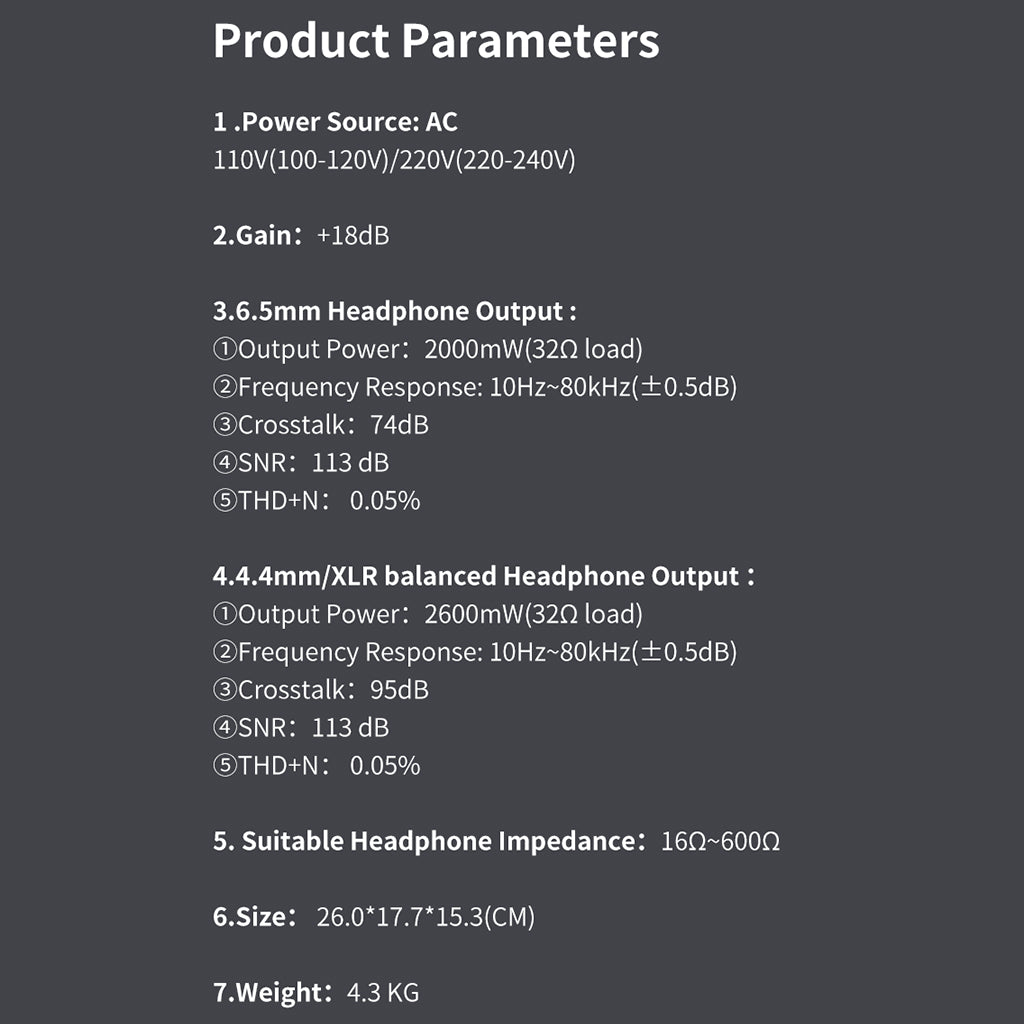Click the Size 26.0*17.7*15.3(CM) line
This screenshot has width=1024, height=1024.
pyautogui.click(x=374, y=917)
